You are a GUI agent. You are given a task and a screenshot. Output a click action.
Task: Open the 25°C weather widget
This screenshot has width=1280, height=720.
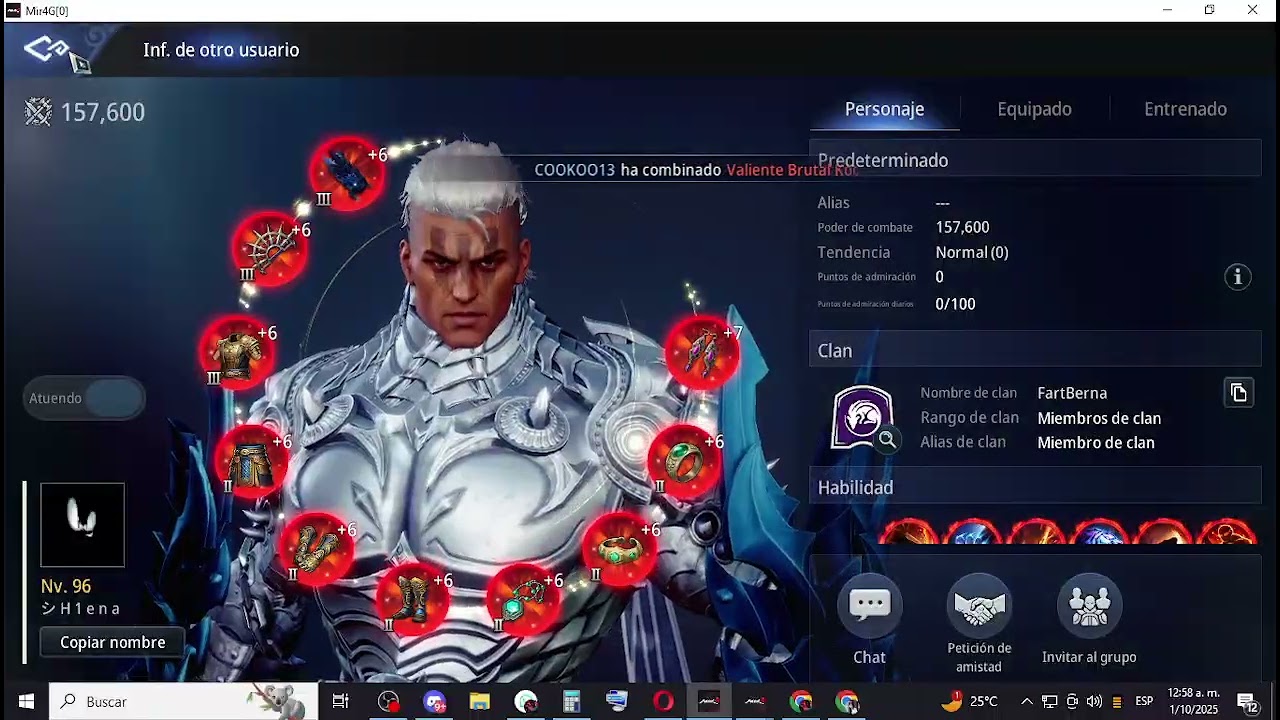[970, 701]
